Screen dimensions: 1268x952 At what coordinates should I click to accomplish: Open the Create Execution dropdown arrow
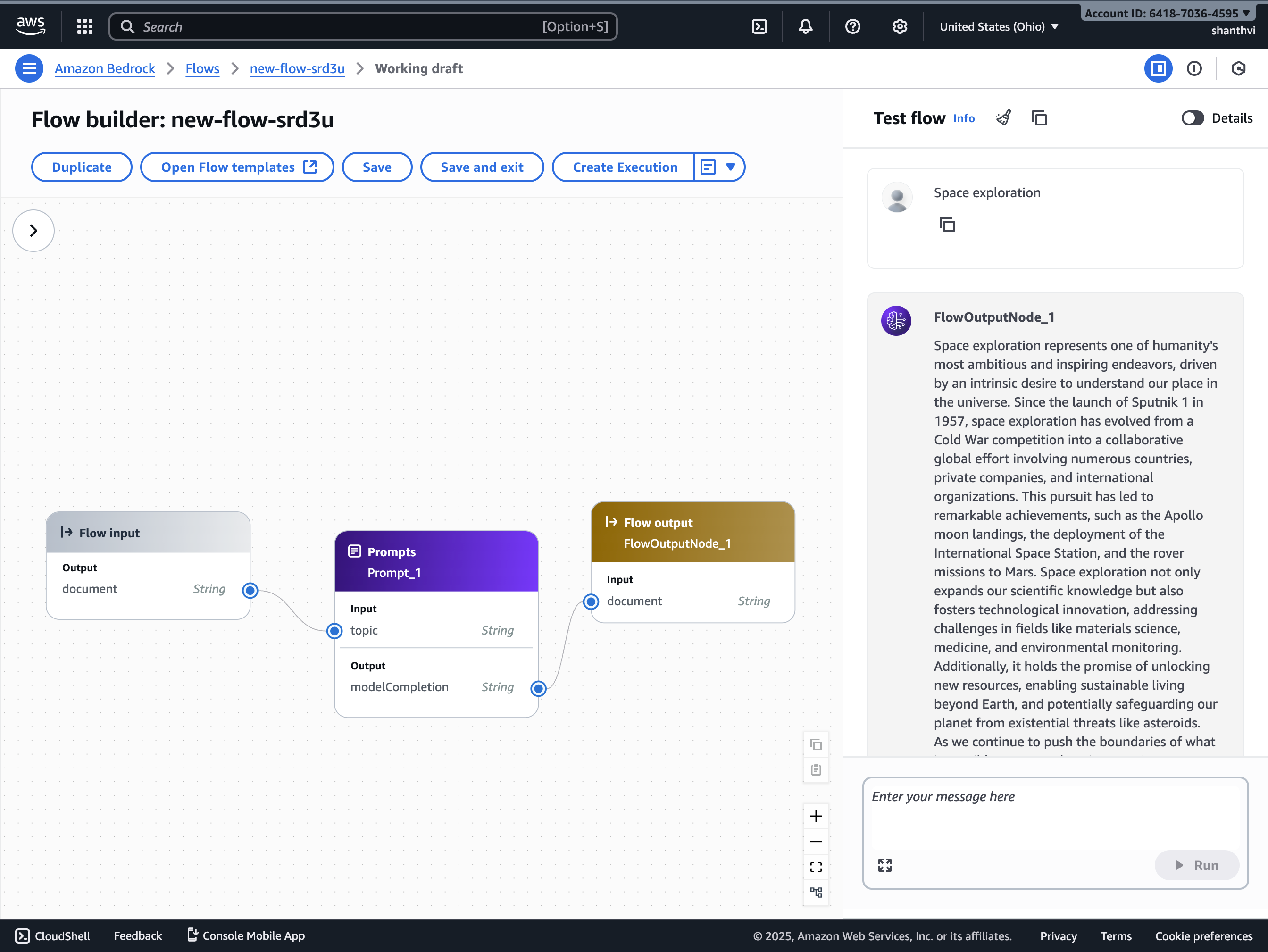(730, 167)
